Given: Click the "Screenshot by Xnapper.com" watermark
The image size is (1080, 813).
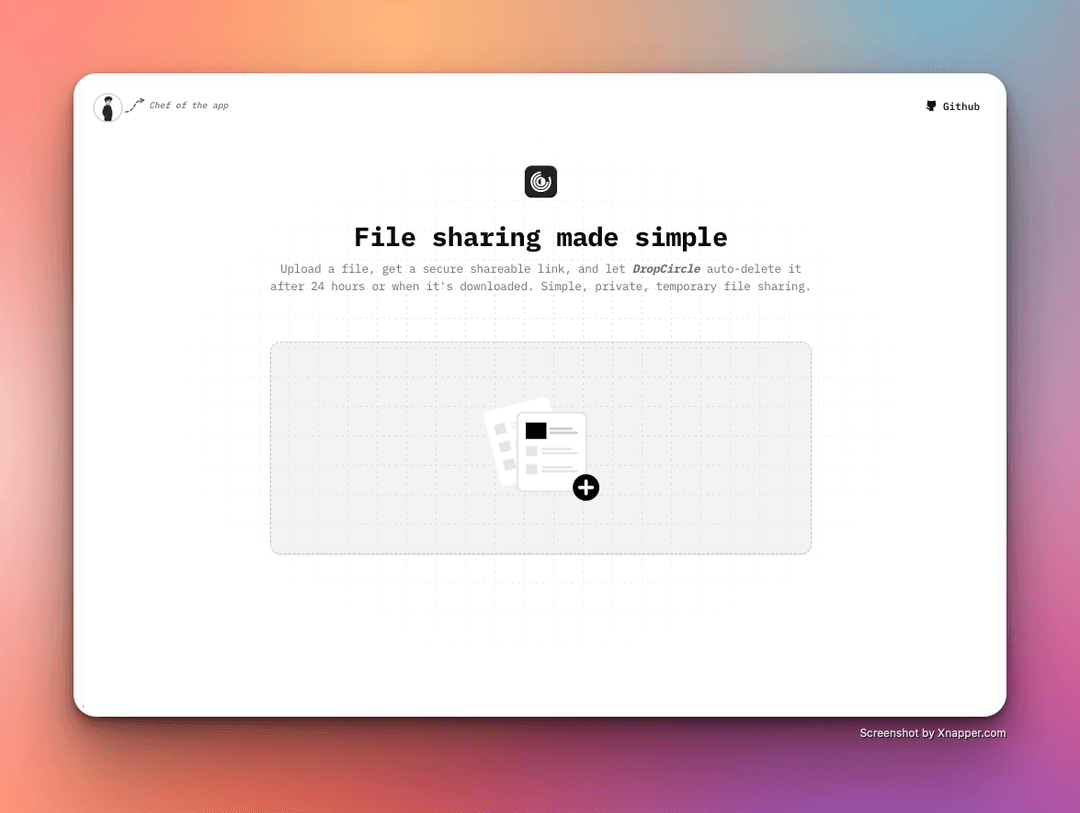Looking at the screenshot, I should click(x=932, y=733).
